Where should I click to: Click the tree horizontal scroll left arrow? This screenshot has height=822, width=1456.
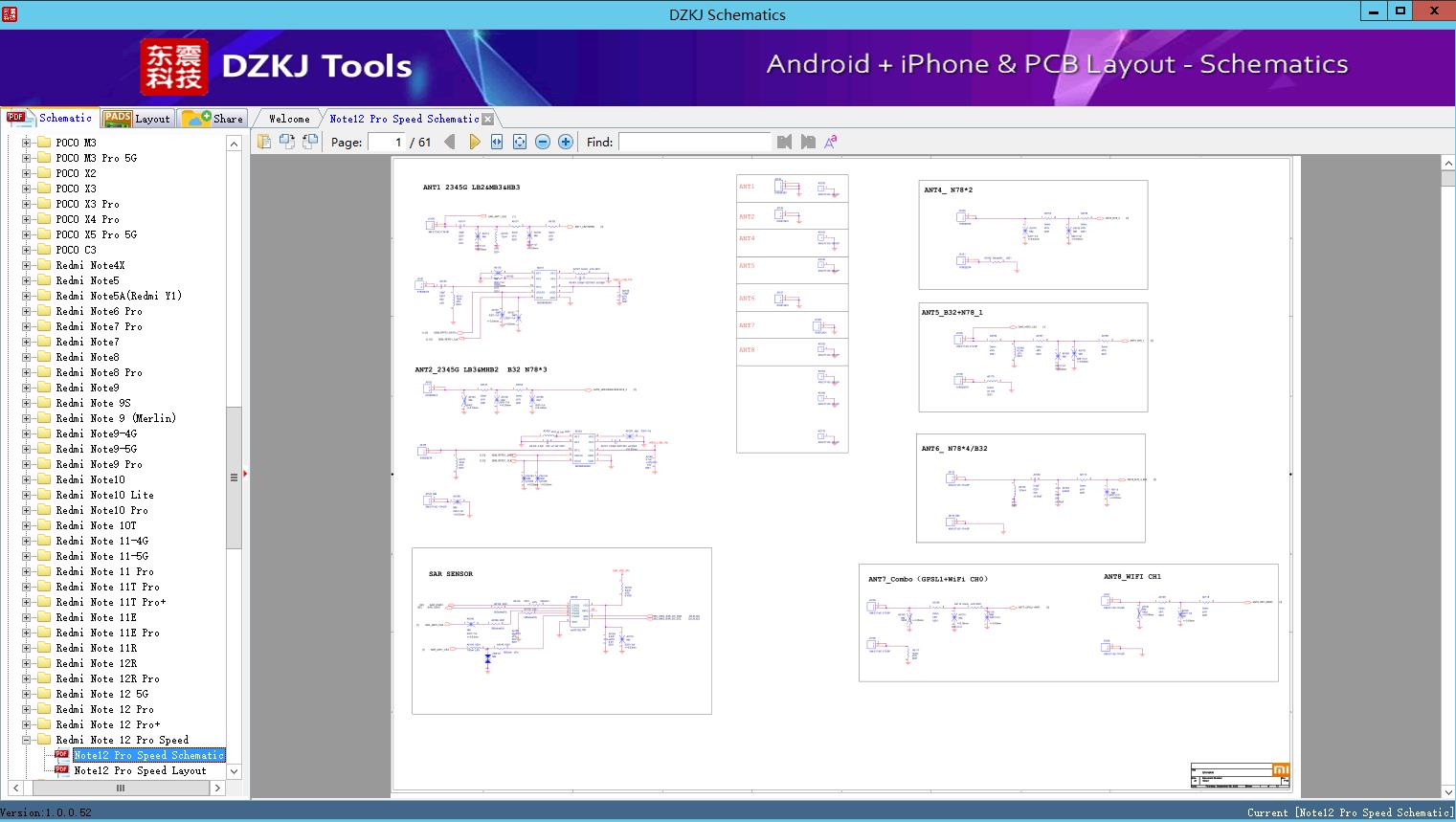click(16, 788)
